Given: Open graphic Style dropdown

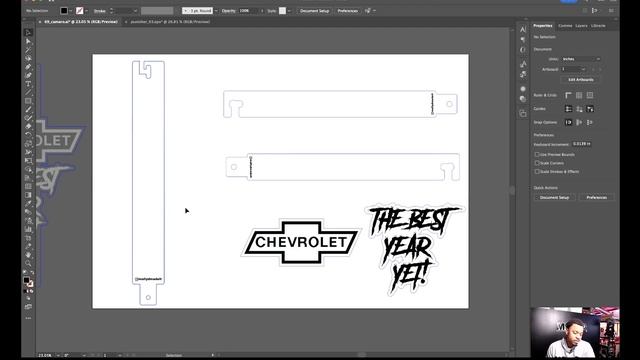Looking at the screenshot, I should coord(289,11).
